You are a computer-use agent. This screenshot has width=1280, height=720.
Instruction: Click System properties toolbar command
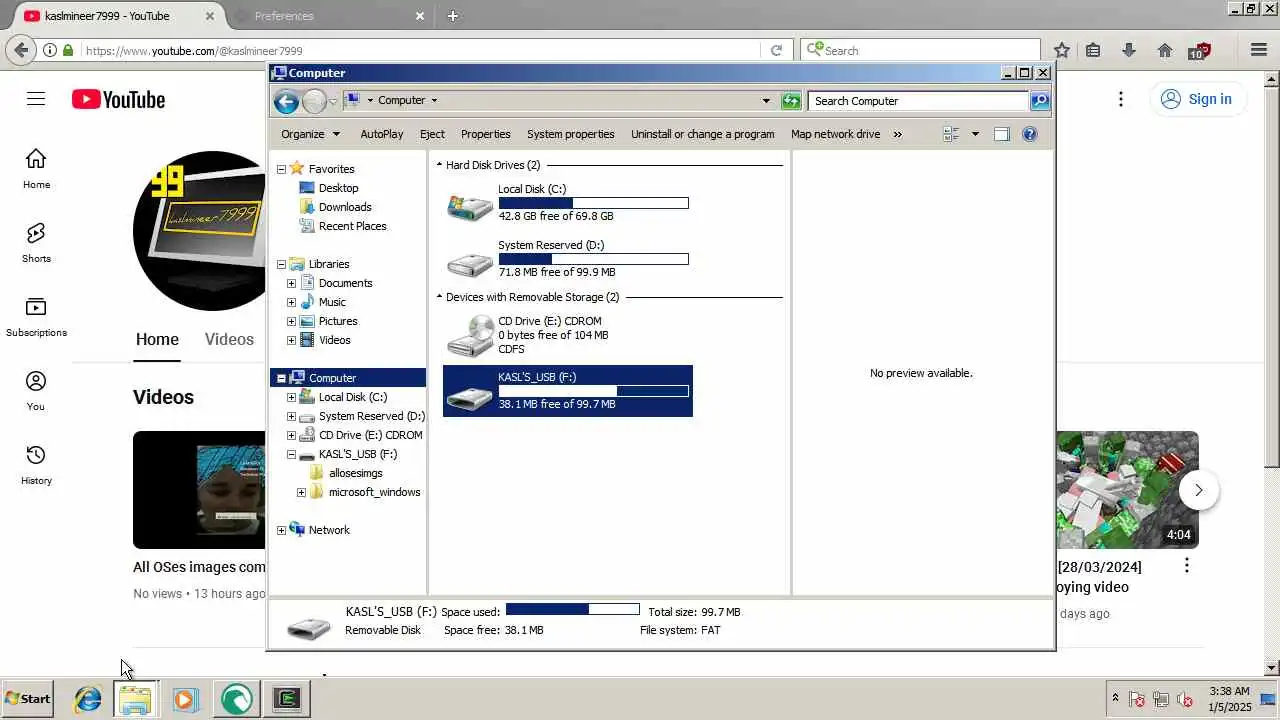point(571,134)
